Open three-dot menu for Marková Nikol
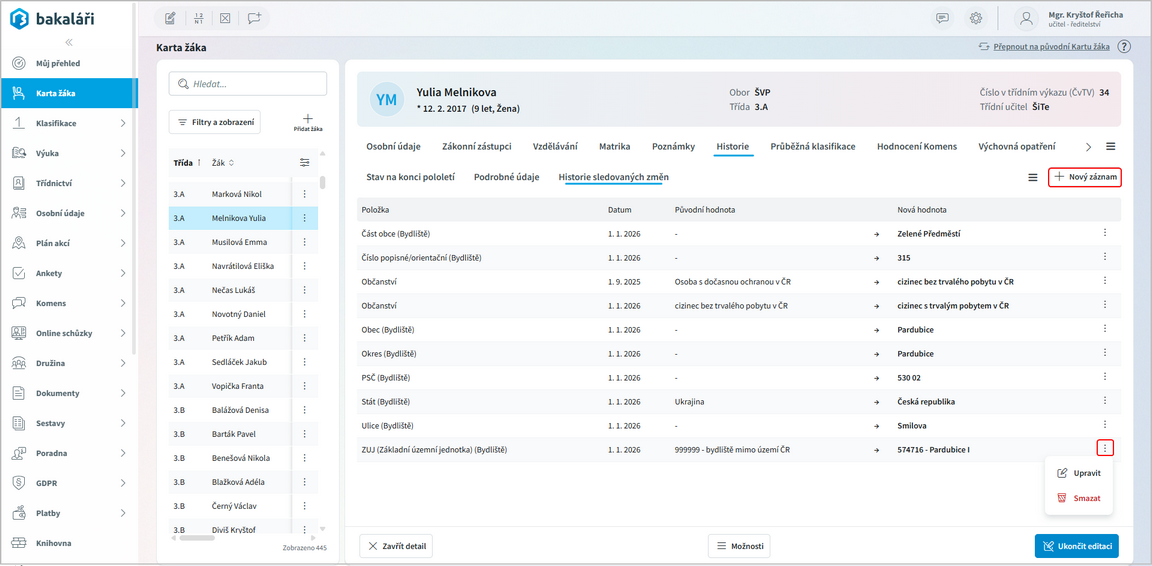 point(305,194)
